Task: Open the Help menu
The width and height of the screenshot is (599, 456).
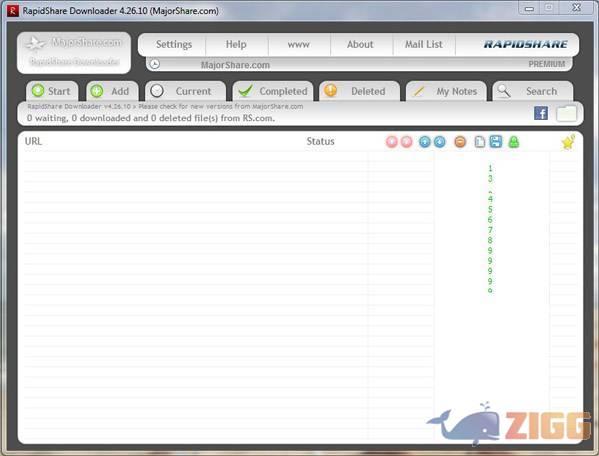Action: (236, 44)
